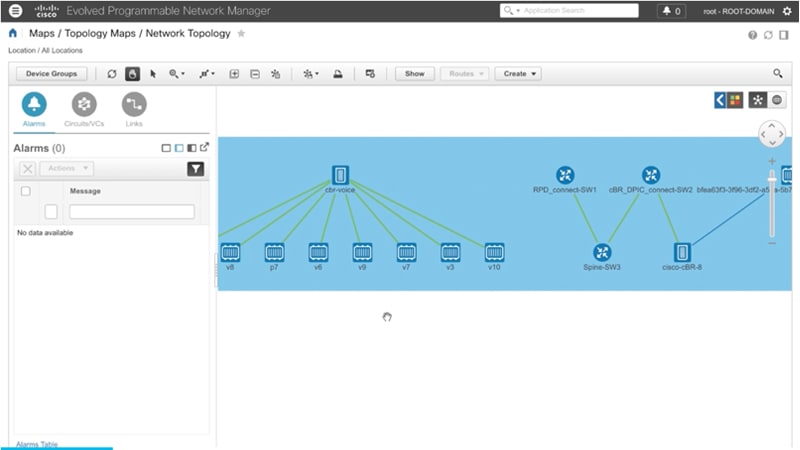This screenshot has height=450, width=800.
Task: Open the Create dropdown
Action: 517,74
